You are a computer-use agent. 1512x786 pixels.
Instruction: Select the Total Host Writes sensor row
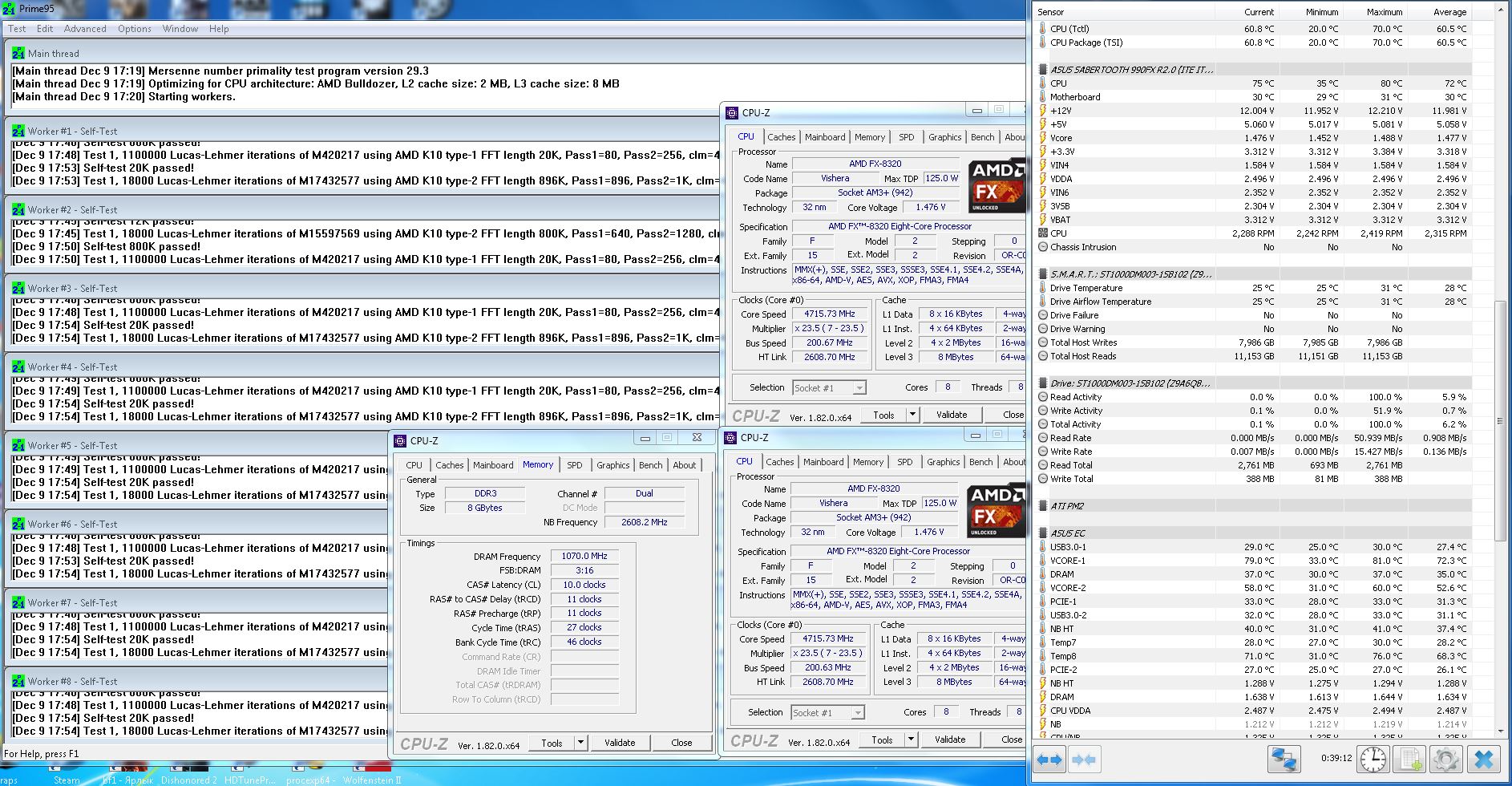(x=1254, y=342)
